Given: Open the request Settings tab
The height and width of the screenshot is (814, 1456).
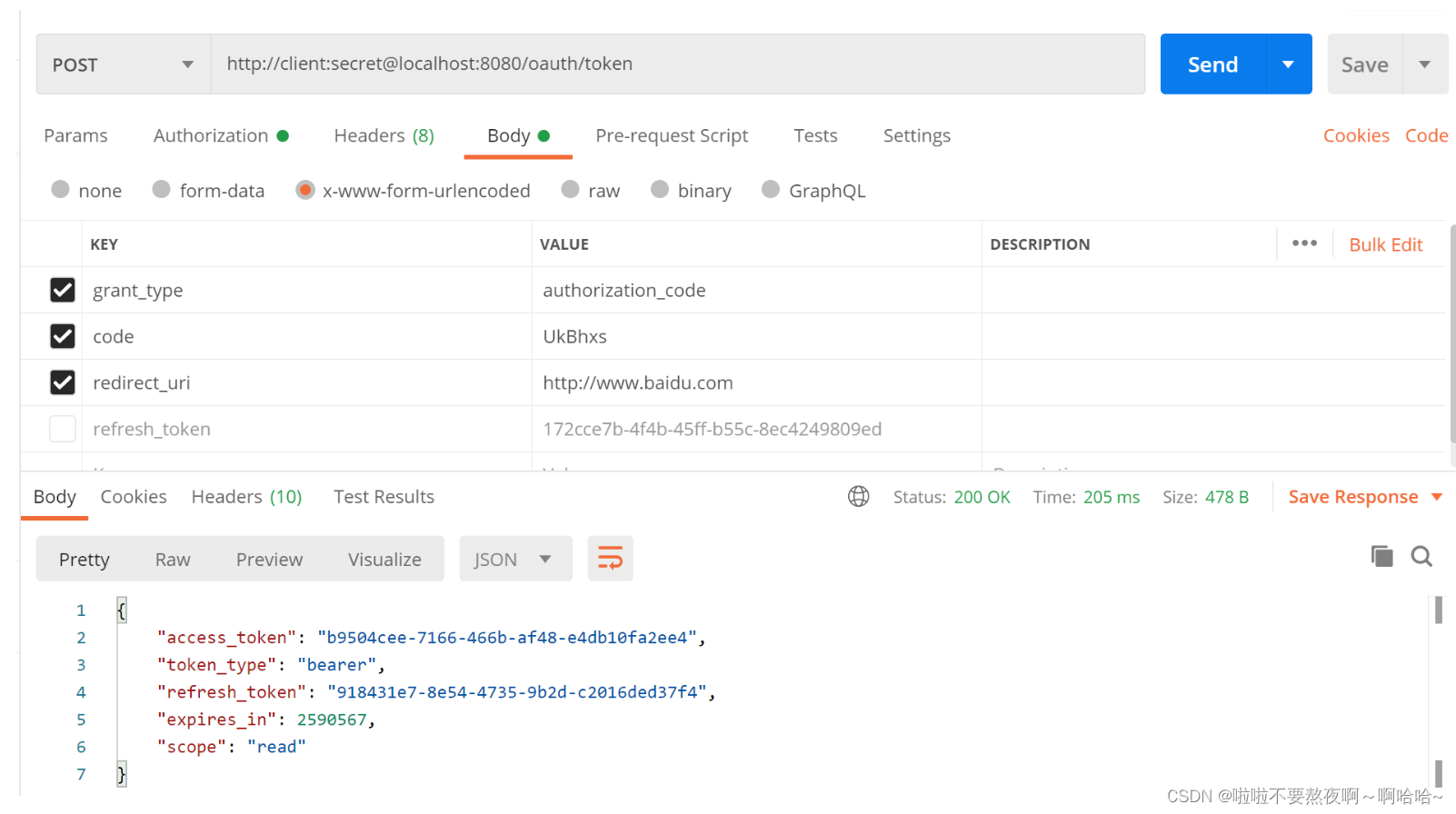Looking at the screenshot, I should 916,135.
